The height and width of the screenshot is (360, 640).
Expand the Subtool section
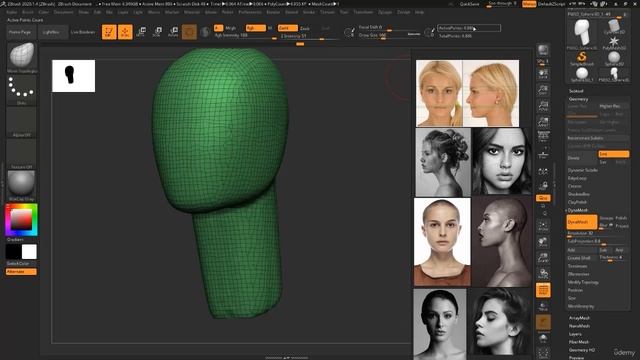coord(576,91)
